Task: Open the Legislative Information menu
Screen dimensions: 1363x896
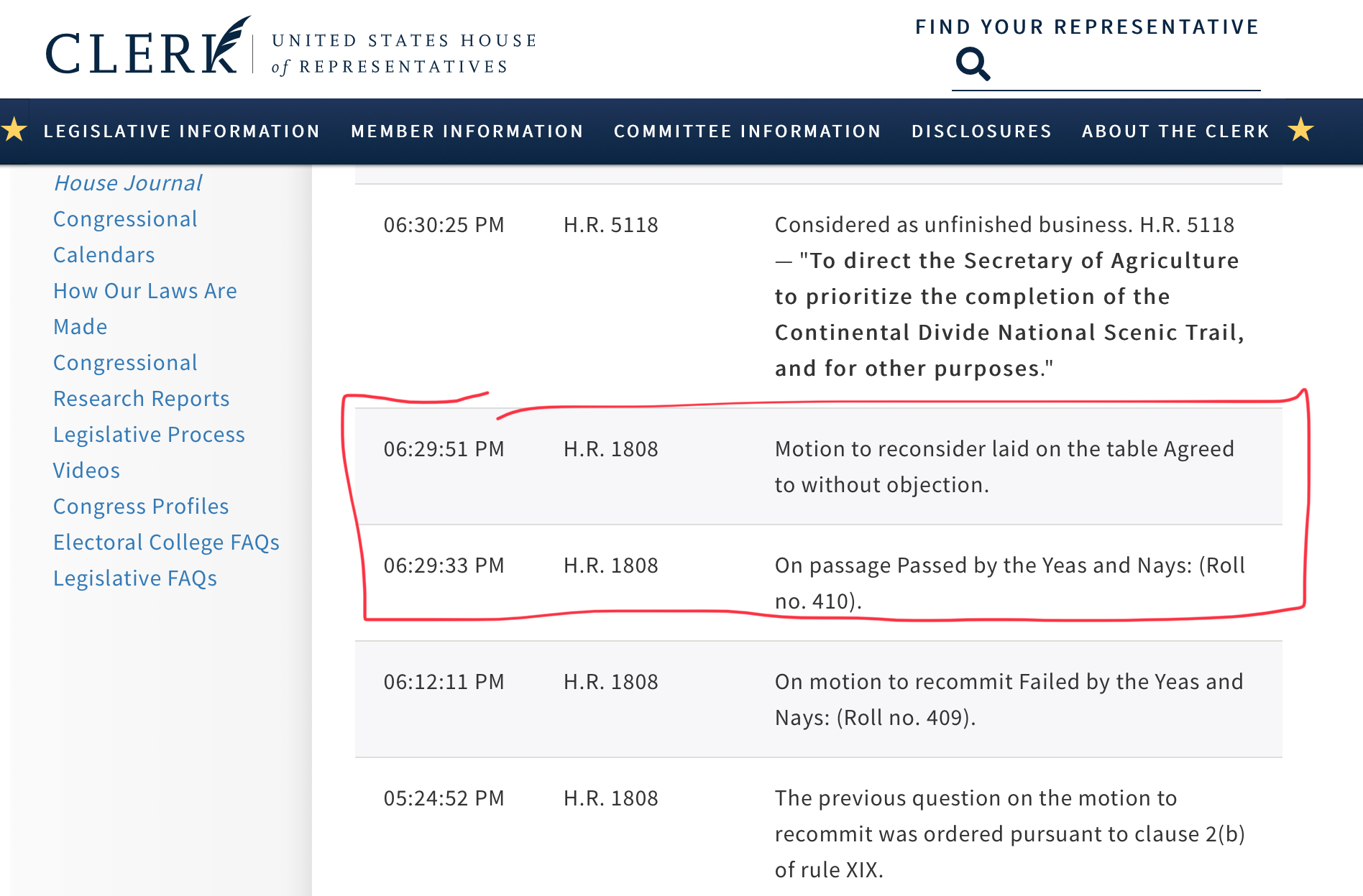Action: coord(181,131)
